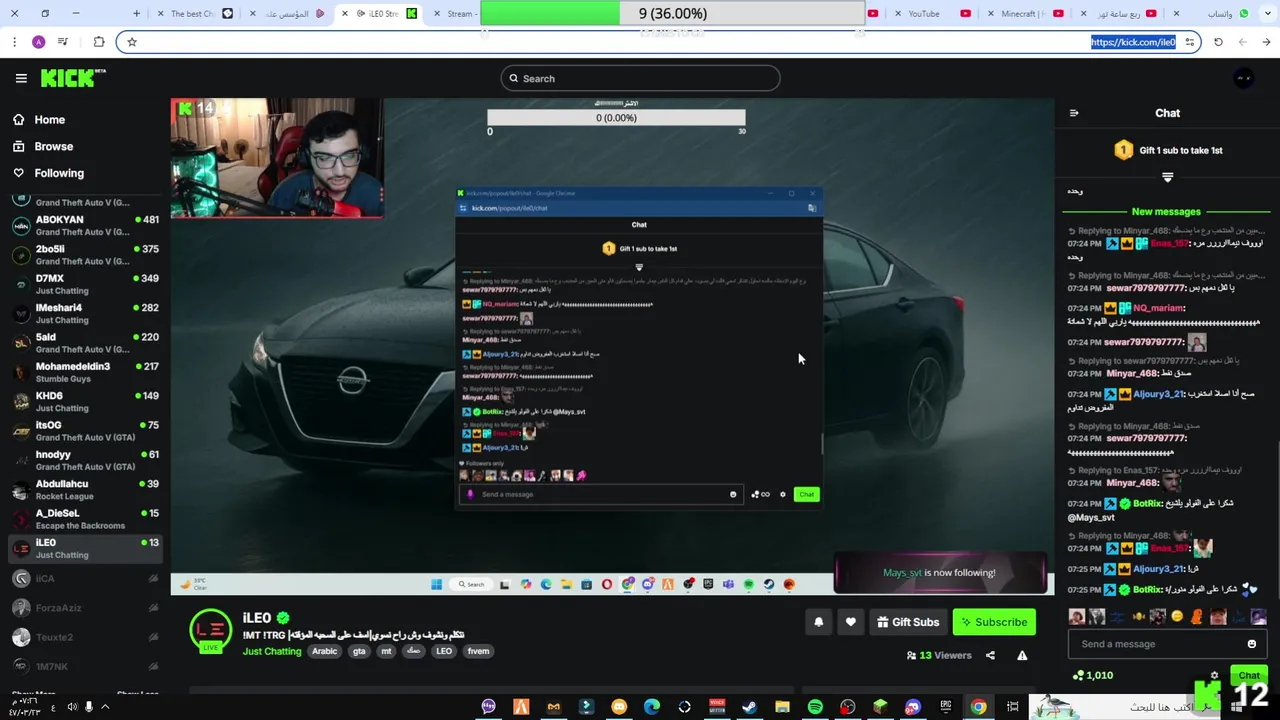Open ABOKYAN channel in sidebar

[85, 225]
